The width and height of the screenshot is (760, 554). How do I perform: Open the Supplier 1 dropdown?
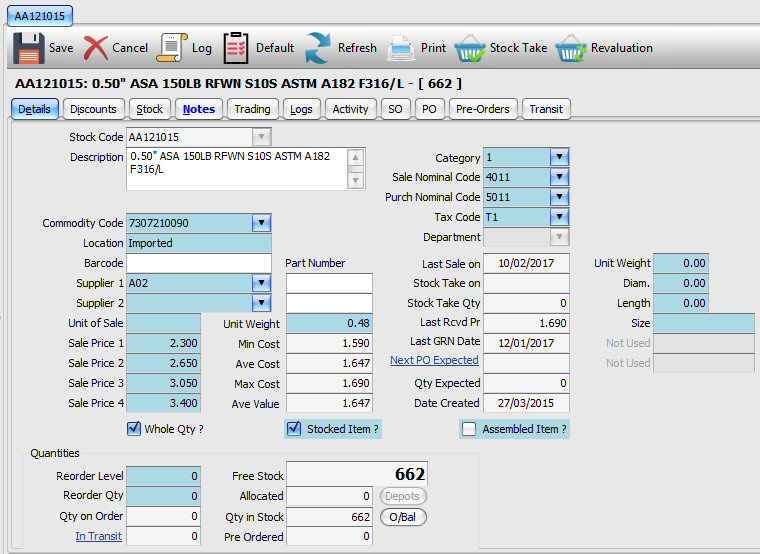point(261,283)
